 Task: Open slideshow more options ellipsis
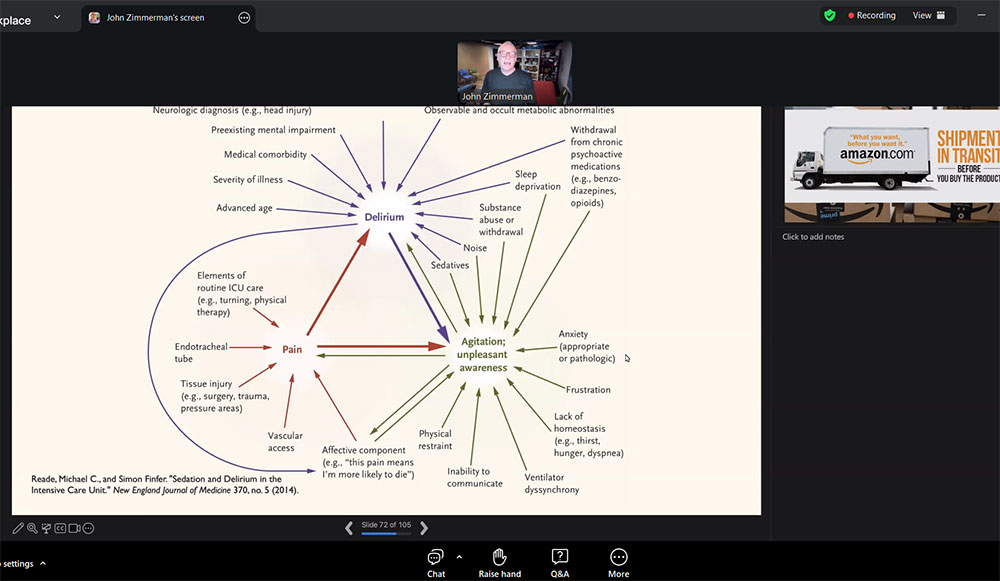point(88,528)
